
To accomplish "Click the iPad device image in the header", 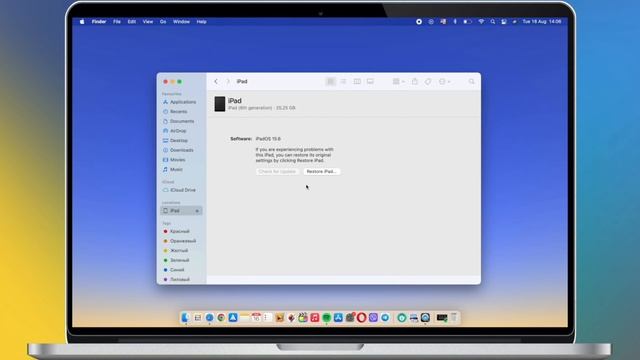I will click(220, 104).
